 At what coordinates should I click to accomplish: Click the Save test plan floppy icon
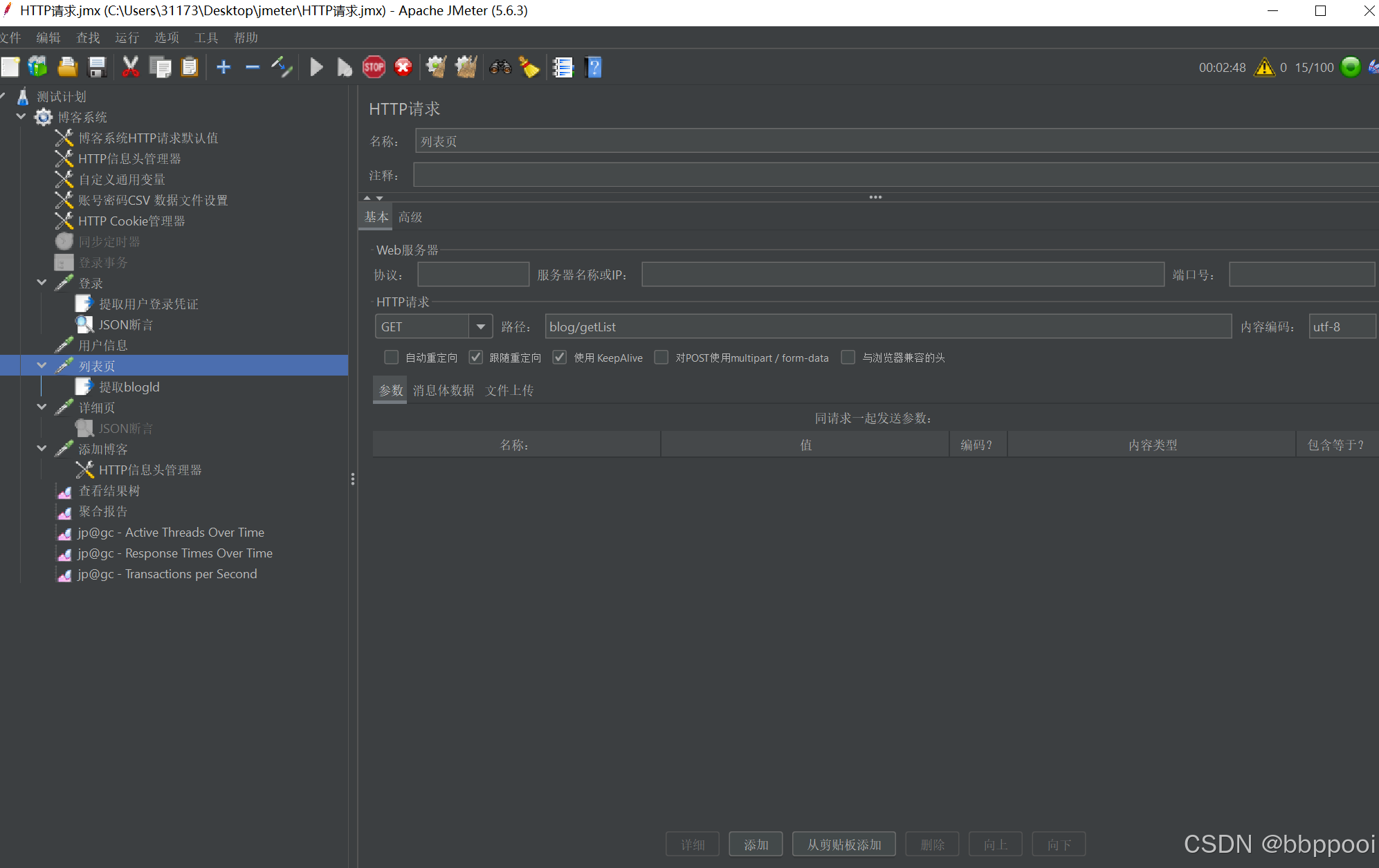pyautogui.click(x=97, y=67)
